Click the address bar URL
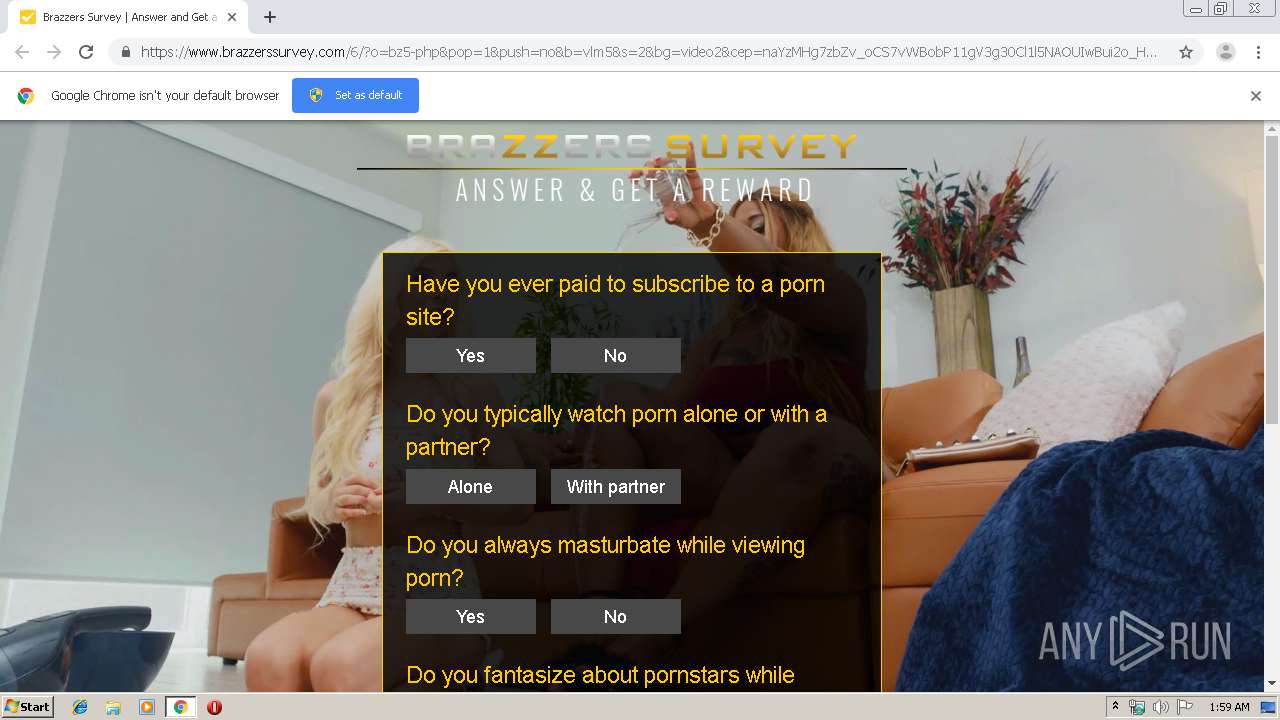Image resolution: width=1280 pixels, height=720 pixels. coord(648,52)
